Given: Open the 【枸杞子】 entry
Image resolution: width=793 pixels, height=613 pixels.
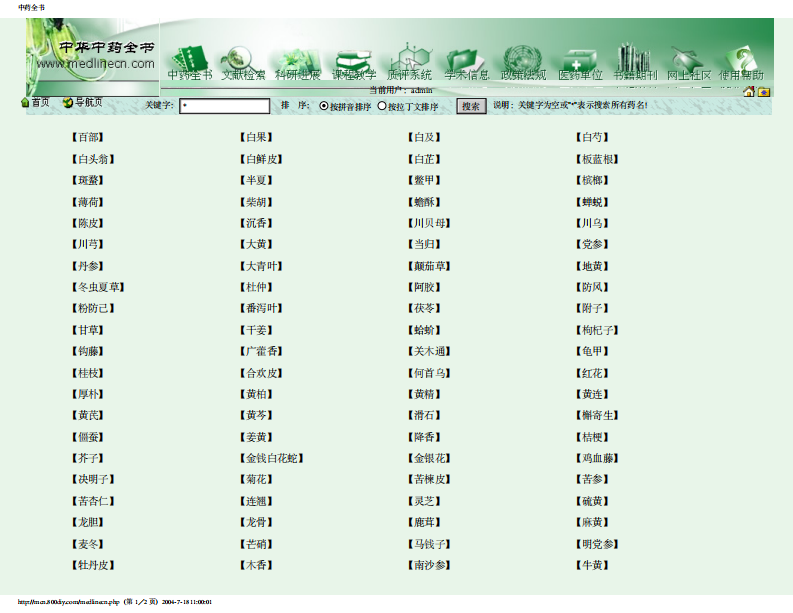Looking at the screenshot, I should tap(597, 330).
